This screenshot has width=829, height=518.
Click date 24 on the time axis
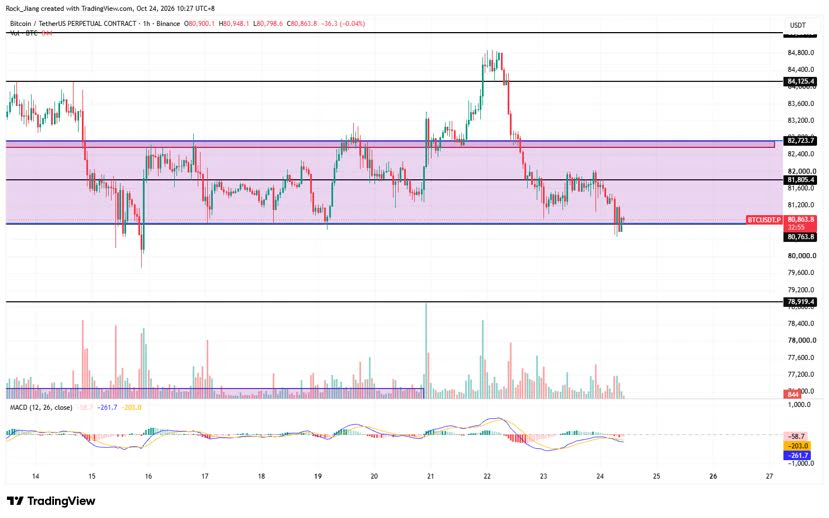600,476
